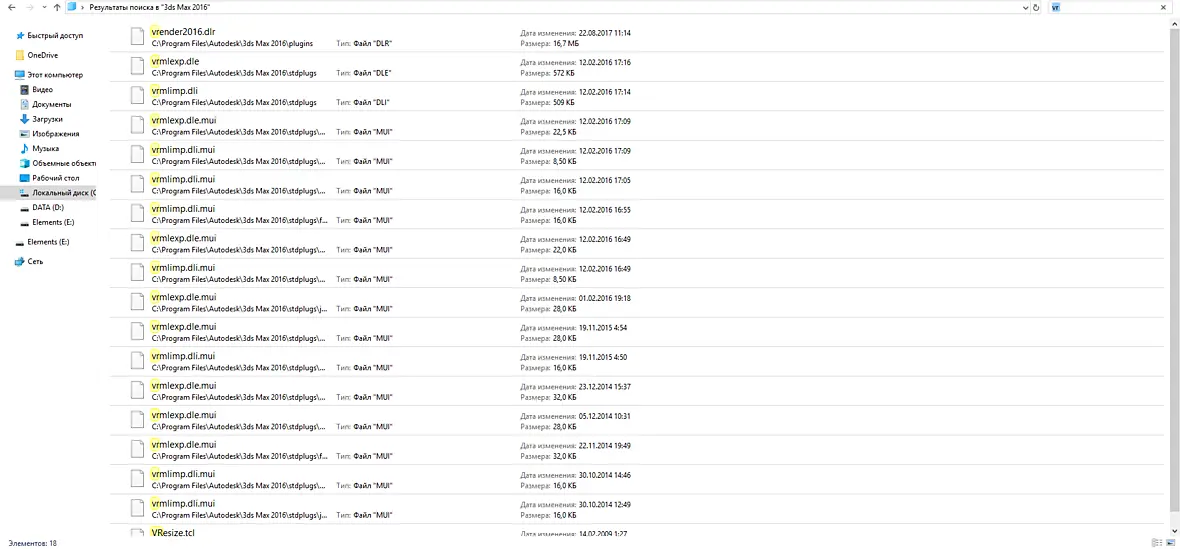
Task: Switch to details view layout icon
Action: [x=1156, y=542]
